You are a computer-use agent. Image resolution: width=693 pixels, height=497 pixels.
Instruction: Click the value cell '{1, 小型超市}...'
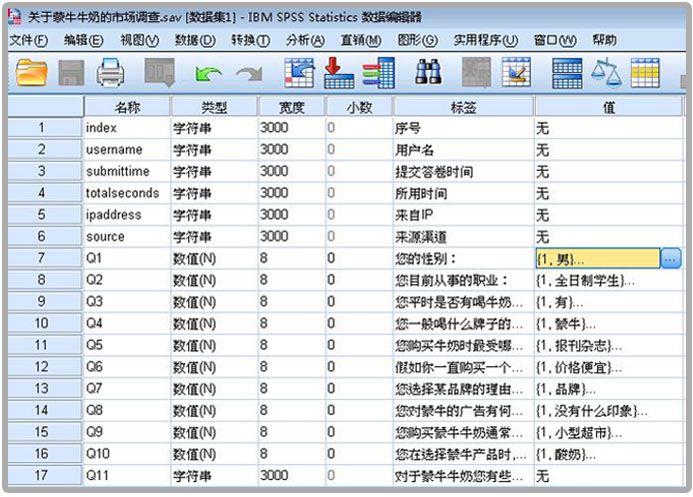(x=609, y=432)
